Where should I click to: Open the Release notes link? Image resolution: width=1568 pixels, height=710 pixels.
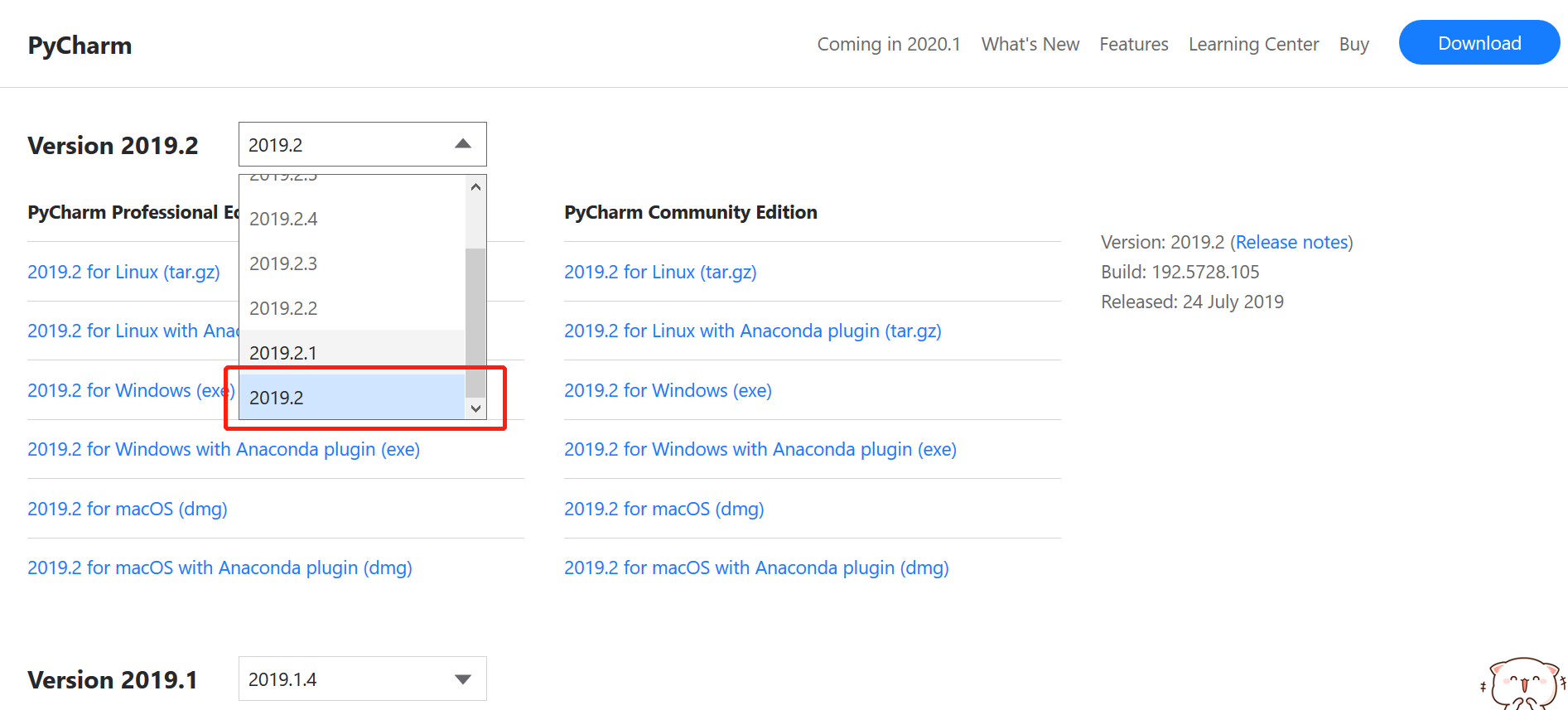[1292, 242]
